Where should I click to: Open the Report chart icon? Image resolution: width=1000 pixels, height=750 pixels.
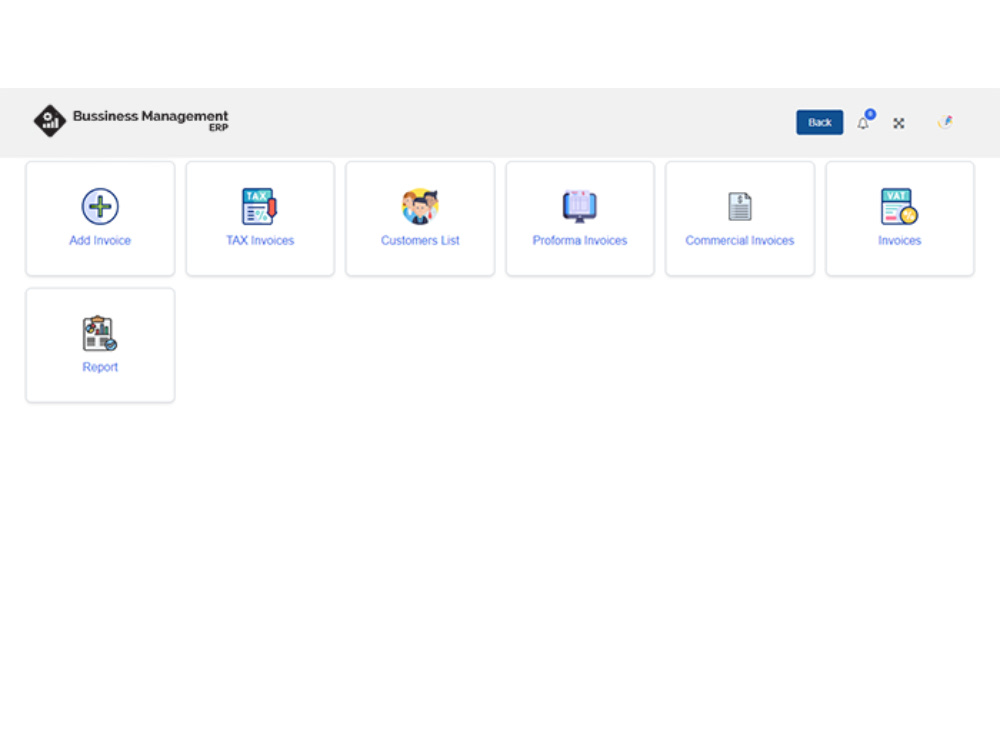click(x=100, y=333)
